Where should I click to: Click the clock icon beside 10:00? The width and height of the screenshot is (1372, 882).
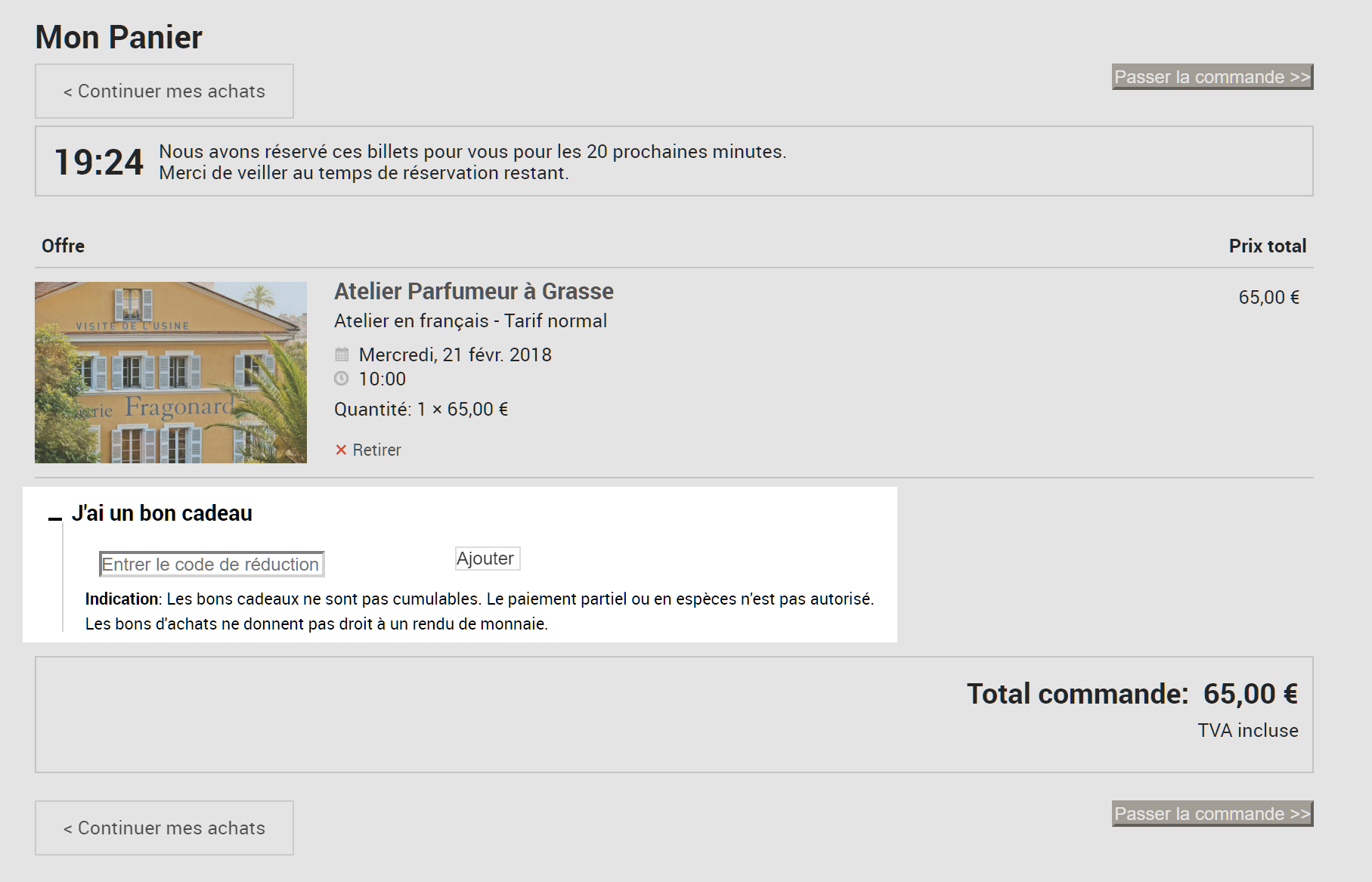(342, 378)
